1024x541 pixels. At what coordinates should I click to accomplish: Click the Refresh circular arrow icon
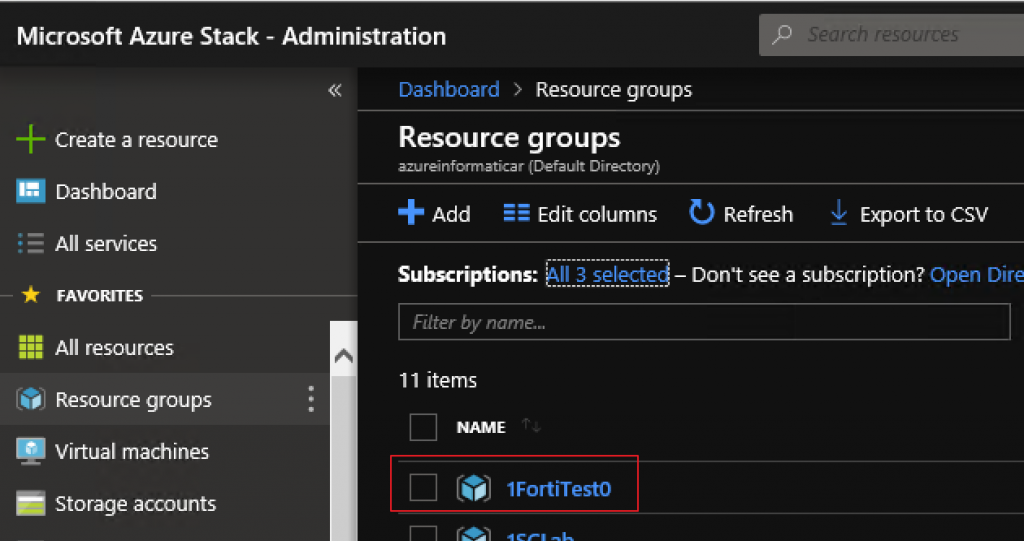702,214
